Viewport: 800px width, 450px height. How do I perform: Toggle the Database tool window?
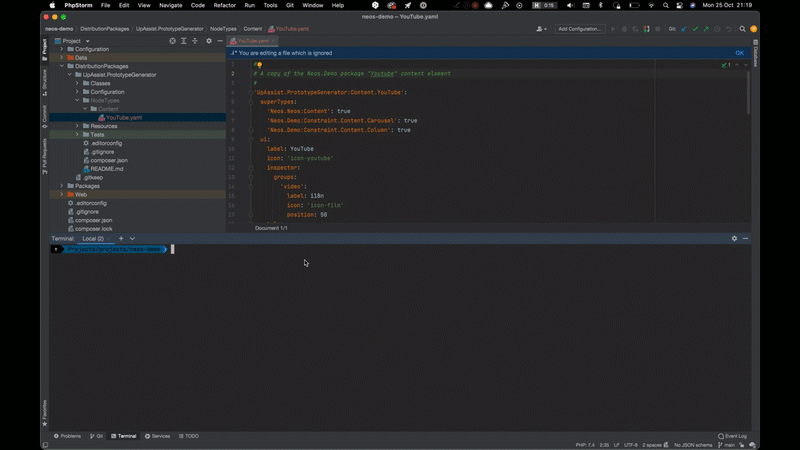tap(755, 55)
